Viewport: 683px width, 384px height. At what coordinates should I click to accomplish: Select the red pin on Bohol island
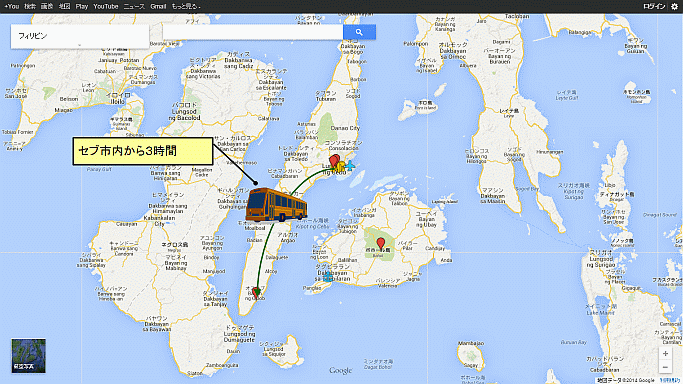click(x=381, y=244)
